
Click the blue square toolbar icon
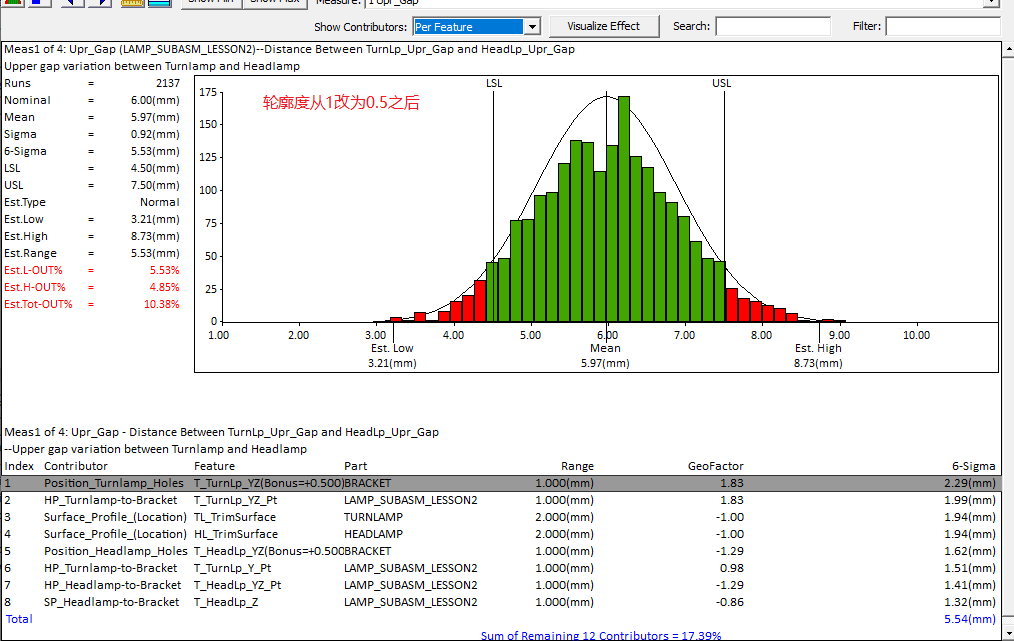[x=35, y=3]
